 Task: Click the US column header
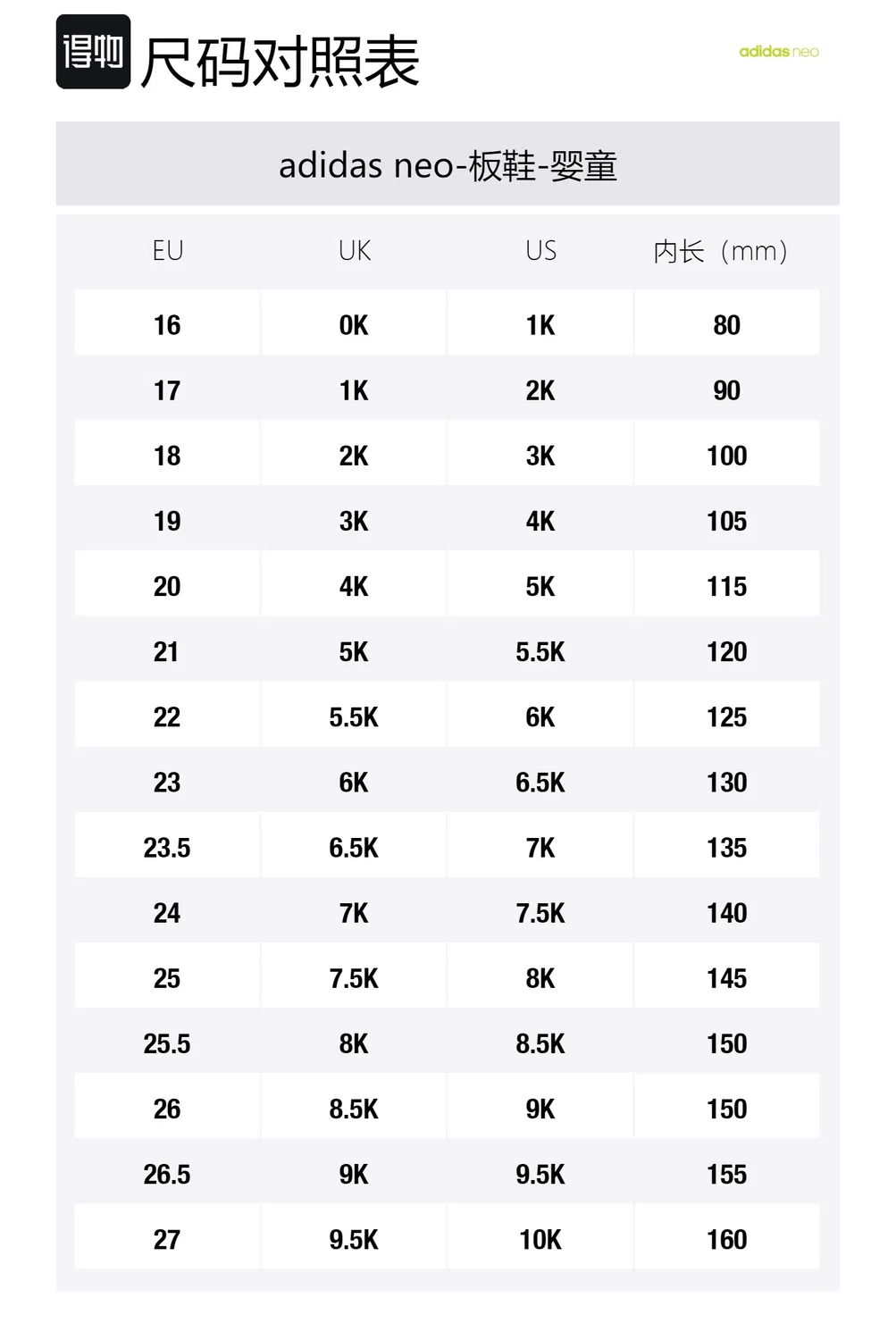pos(541,251)
